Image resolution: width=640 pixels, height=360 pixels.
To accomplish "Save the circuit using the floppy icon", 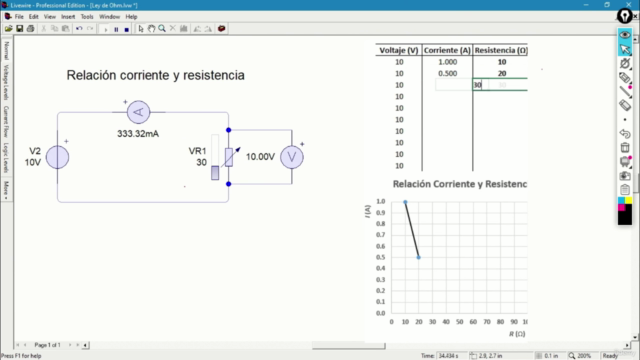I will [x=19, y=29].
